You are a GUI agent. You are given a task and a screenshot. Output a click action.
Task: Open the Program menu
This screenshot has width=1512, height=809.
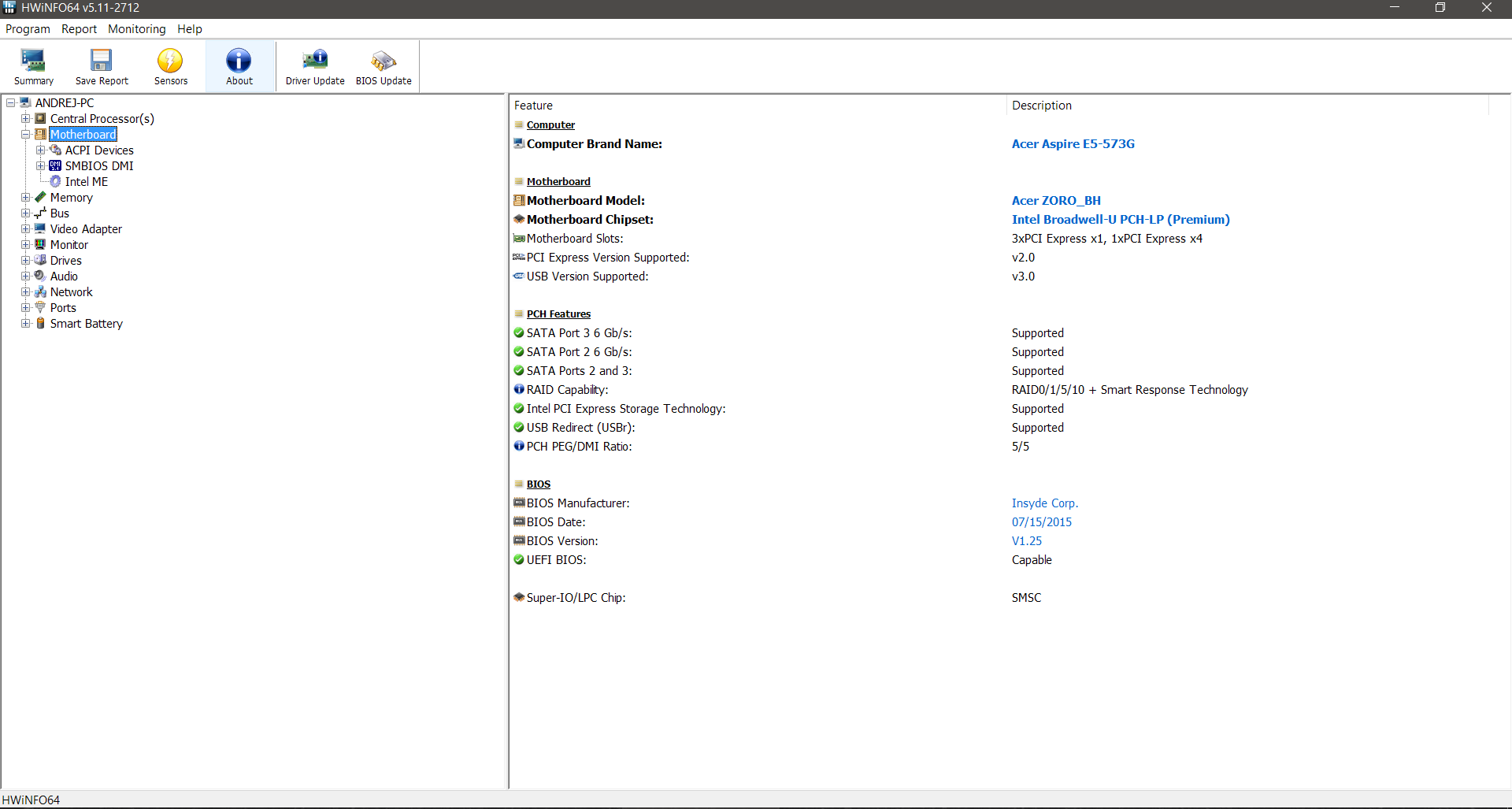point(28,29)
